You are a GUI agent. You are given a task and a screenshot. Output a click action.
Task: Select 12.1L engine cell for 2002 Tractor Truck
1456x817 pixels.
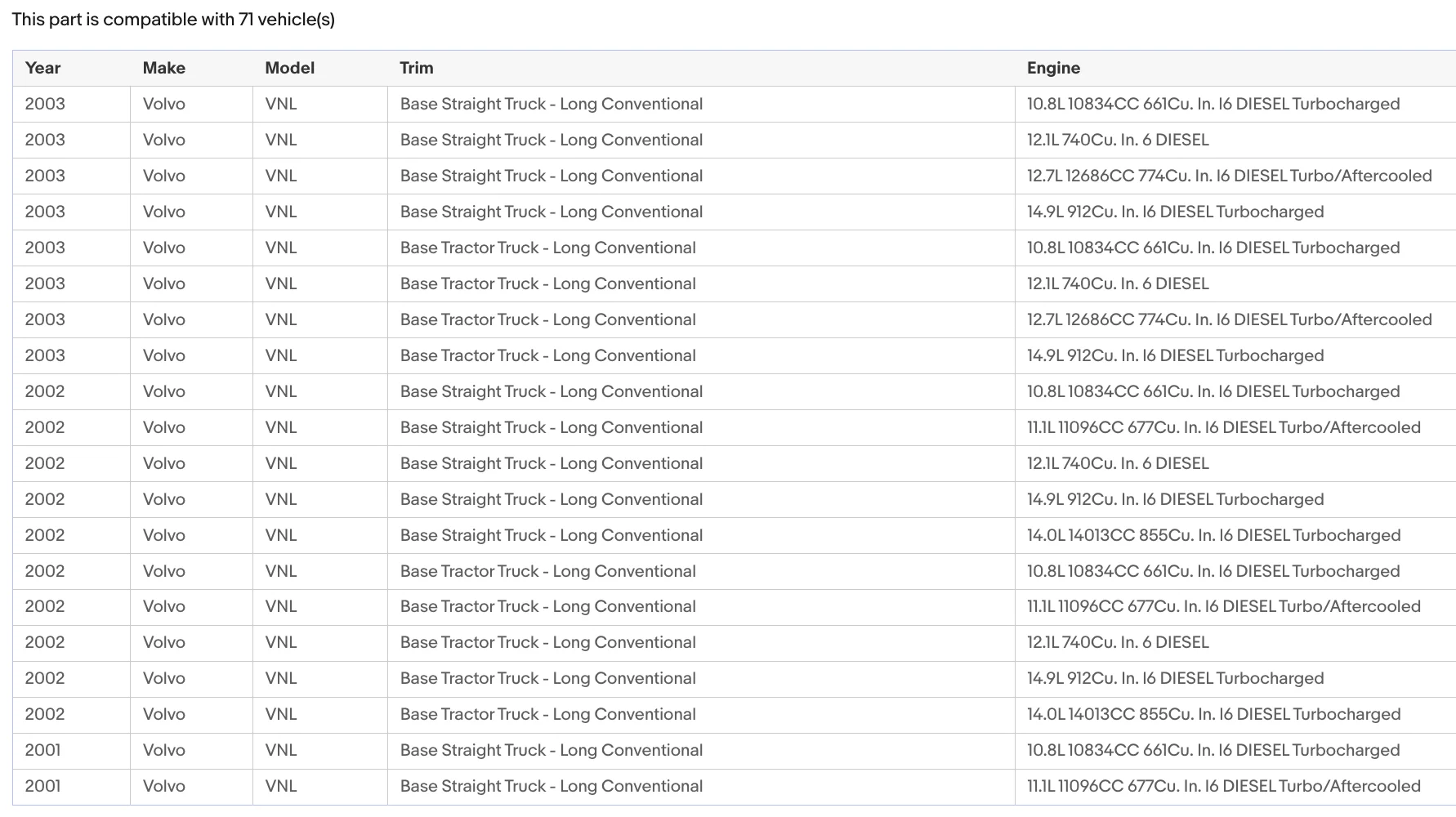pos(1235,642)
